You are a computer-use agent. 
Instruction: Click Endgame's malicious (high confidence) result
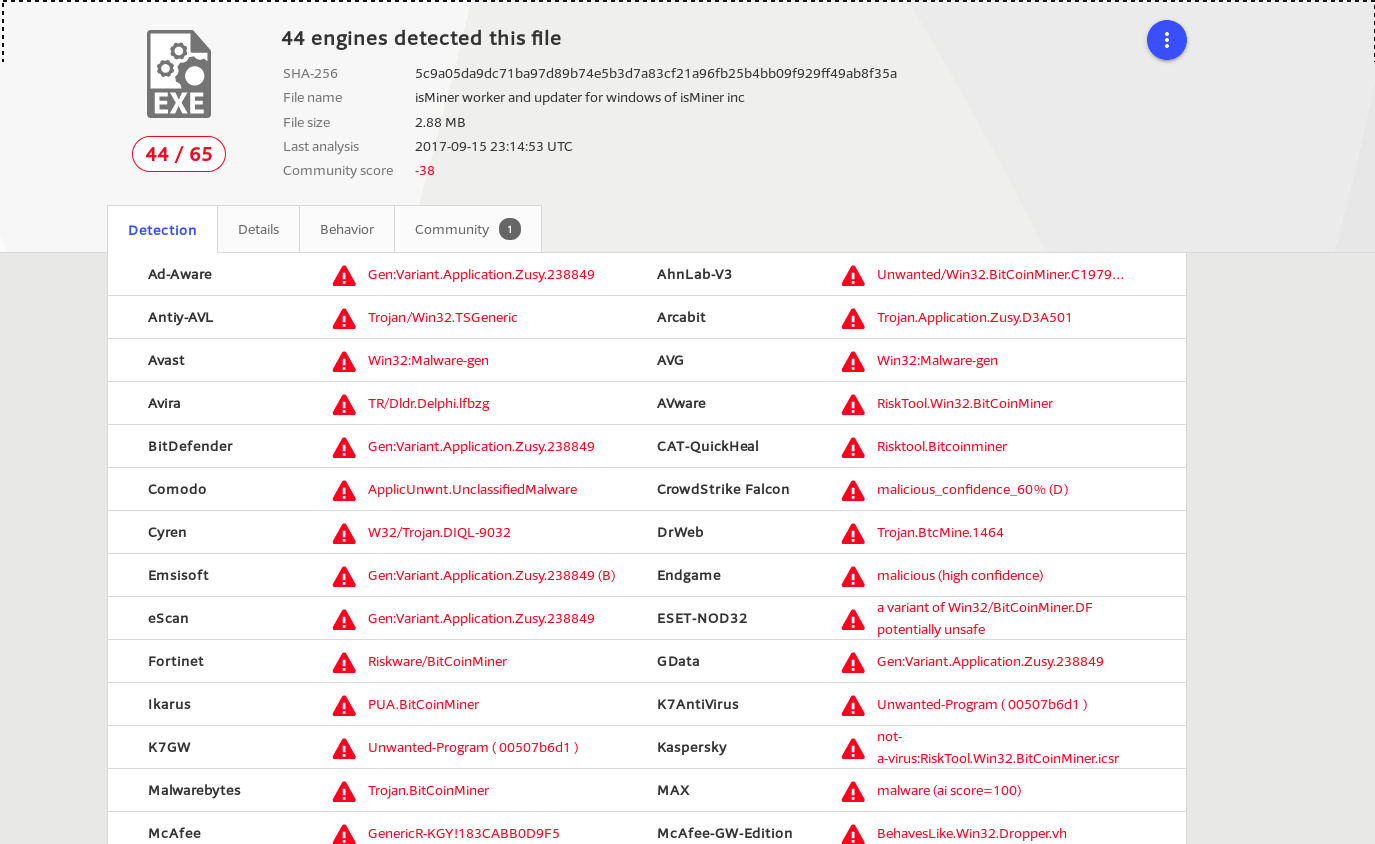tap(960, 575)
